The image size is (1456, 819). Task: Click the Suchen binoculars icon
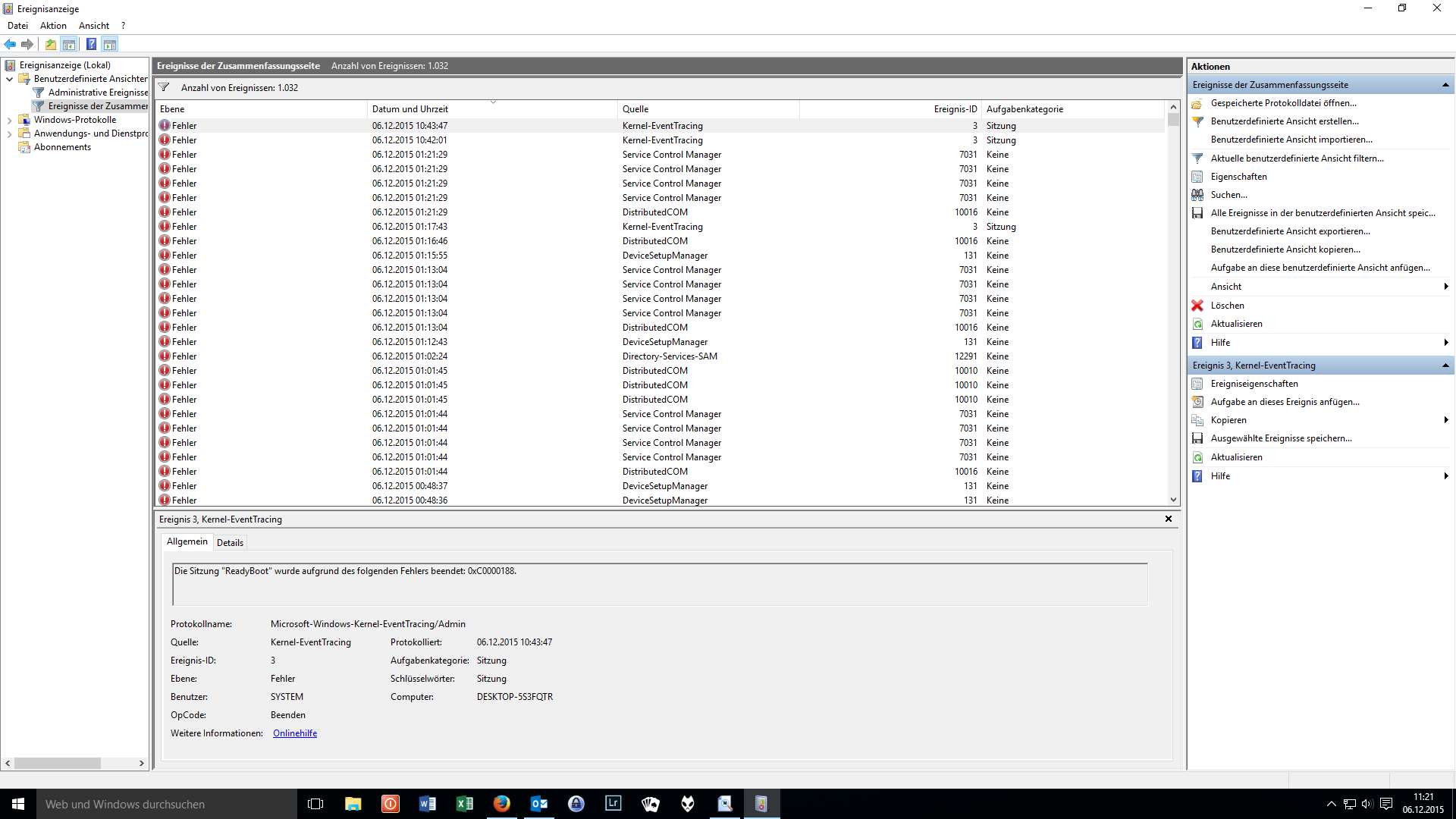[x=1197, y=195]
